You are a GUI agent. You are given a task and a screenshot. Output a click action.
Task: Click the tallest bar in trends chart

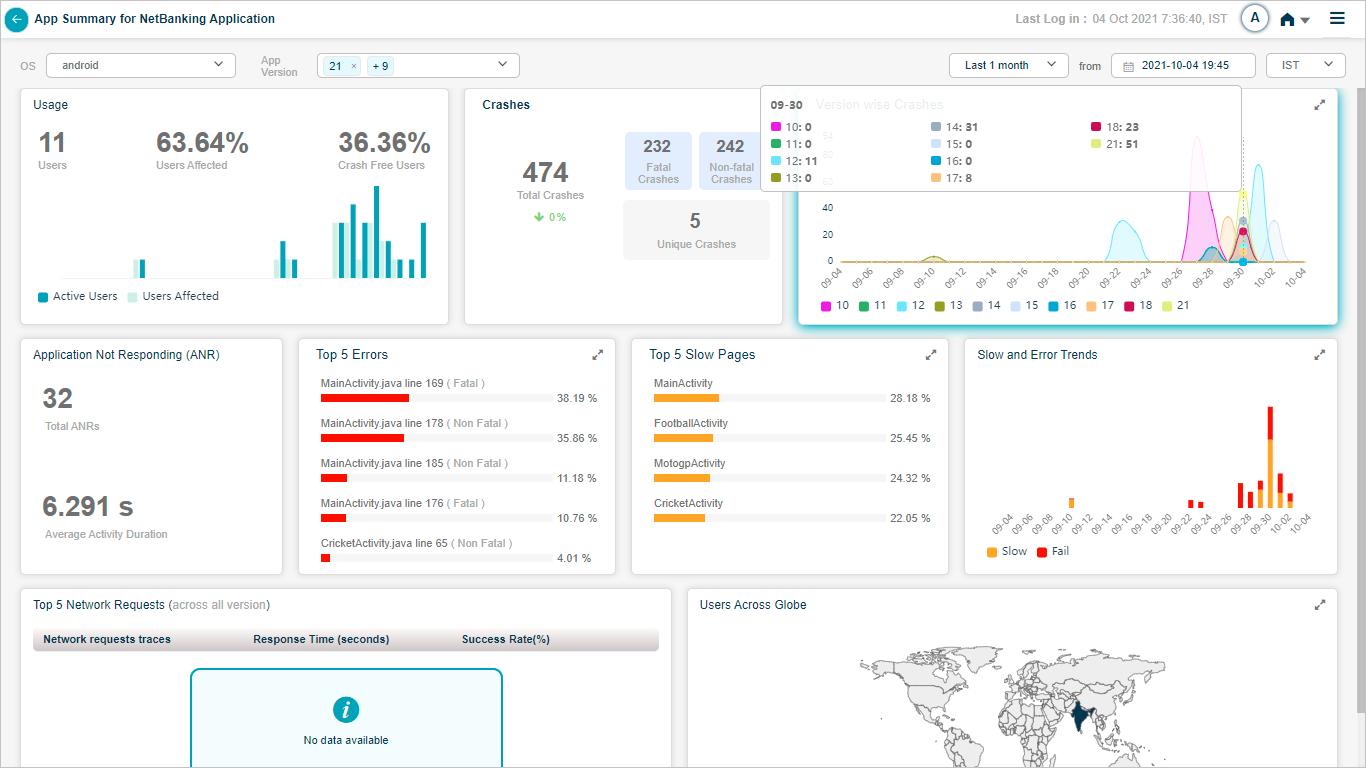(x=1270, y=458)
